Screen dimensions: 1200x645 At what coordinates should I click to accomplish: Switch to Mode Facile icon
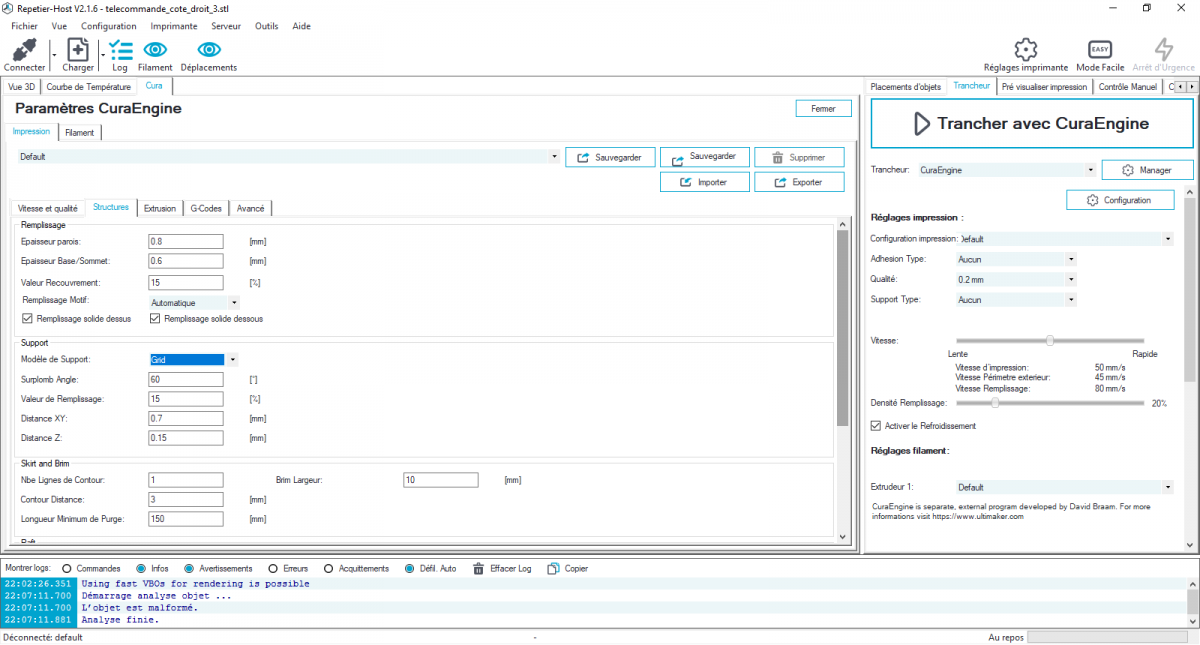tap(1100, 49)
